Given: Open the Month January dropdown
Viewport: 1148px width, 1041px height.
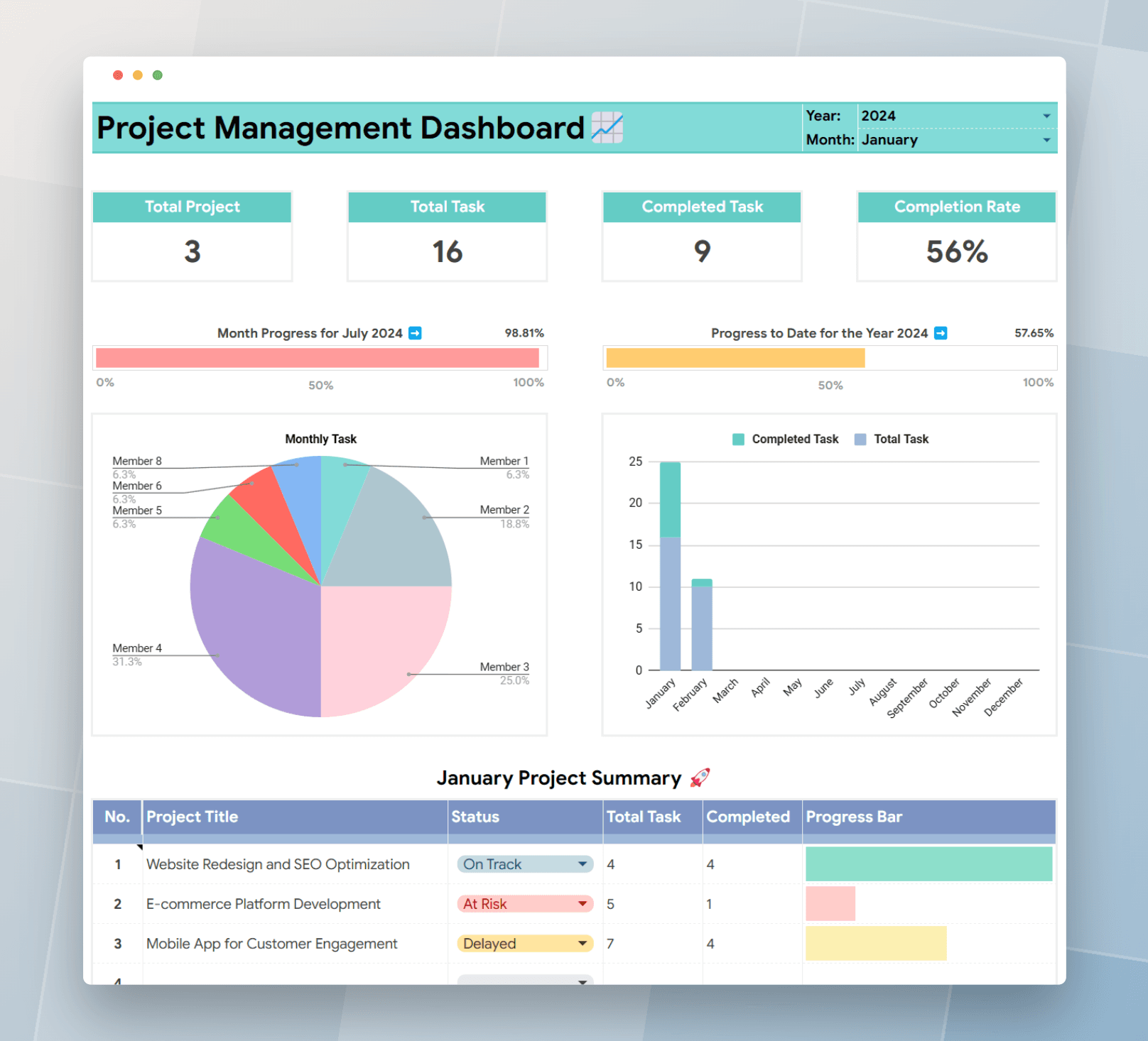Looking at the screenshot, I should click(957, 140).
